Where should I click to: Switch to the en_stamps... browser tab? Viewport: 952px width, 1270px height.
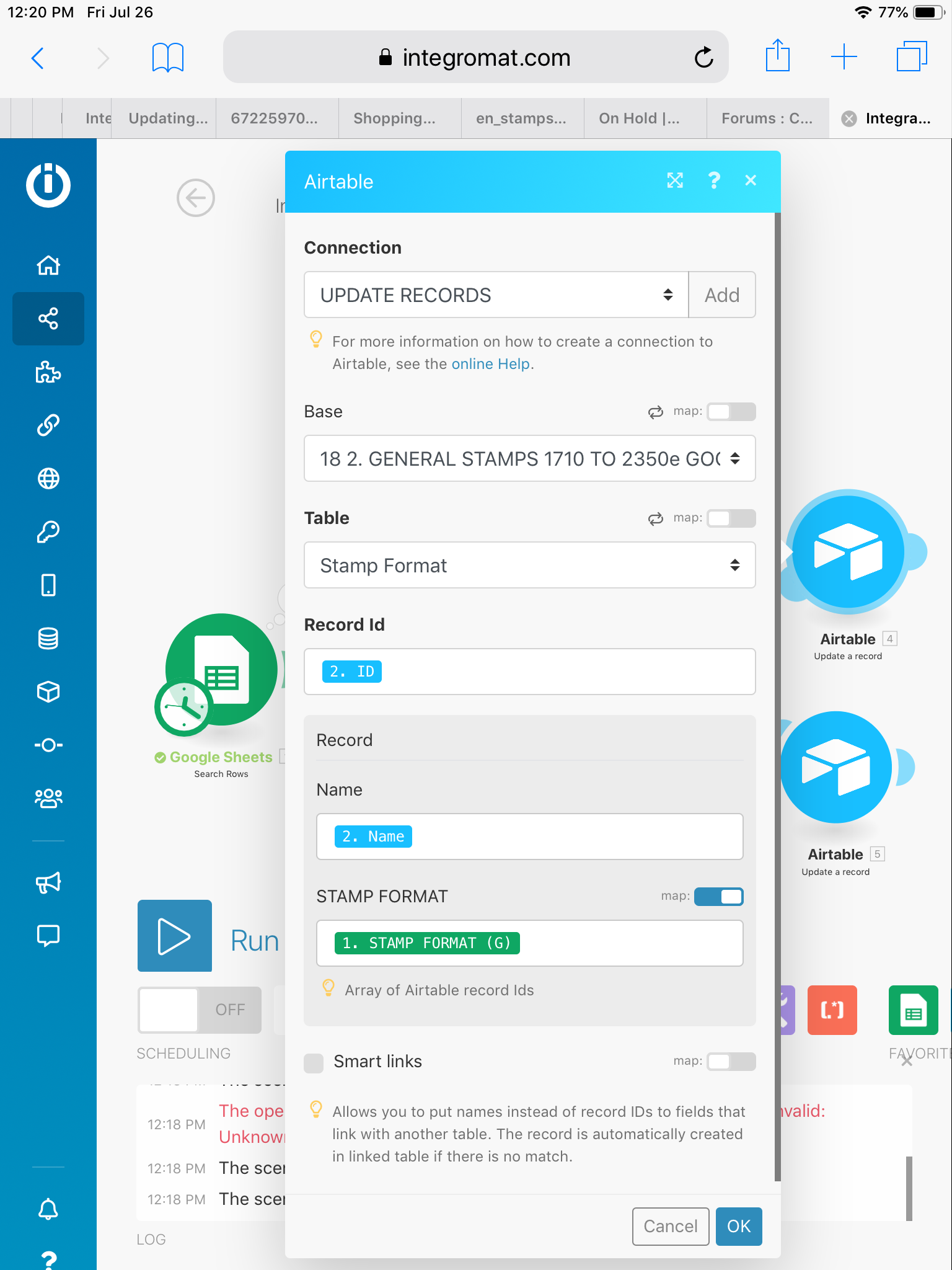521,118
